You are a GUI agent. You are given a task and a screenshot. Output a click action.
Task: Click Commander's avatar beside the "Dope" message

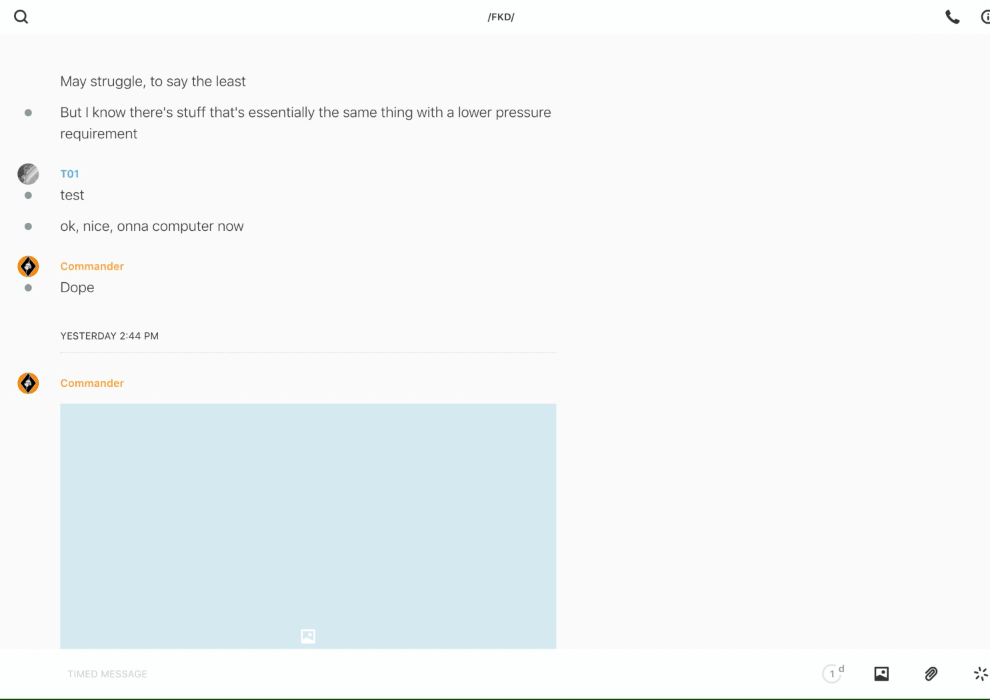(28, 266)
